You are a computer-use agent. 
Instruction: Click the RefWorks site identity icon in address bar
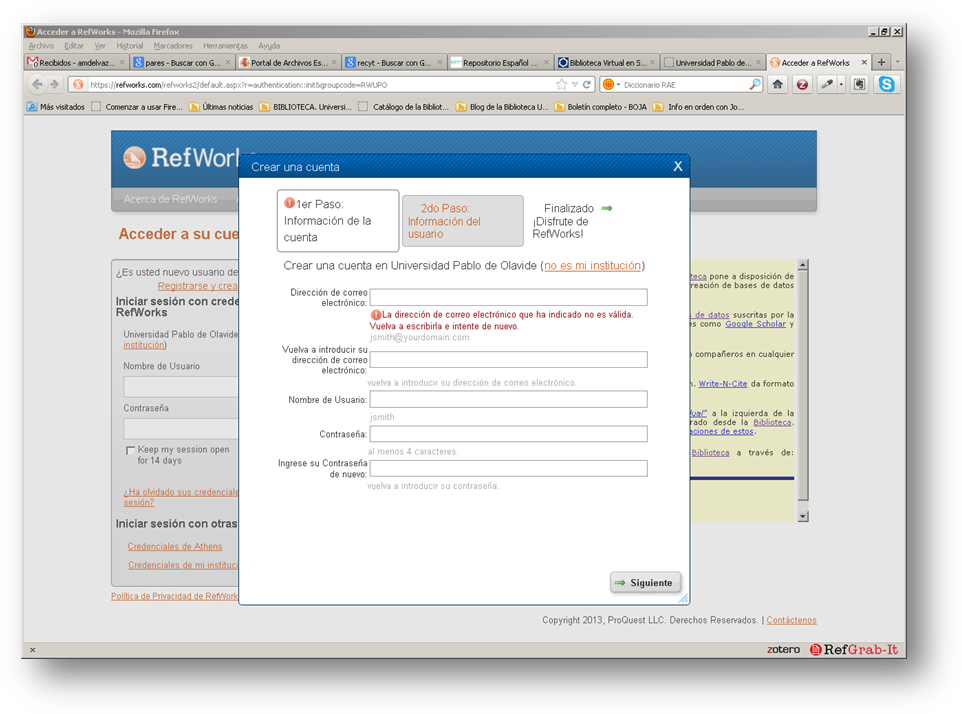pyautogui.click(x=78, y=85)
